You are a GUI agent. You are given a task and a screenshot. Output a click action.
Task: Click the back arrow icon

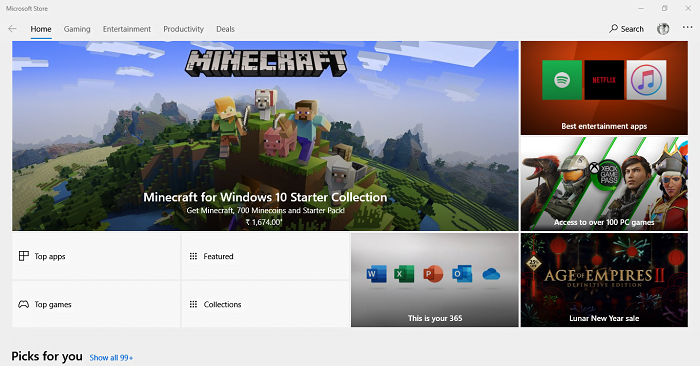12,29
